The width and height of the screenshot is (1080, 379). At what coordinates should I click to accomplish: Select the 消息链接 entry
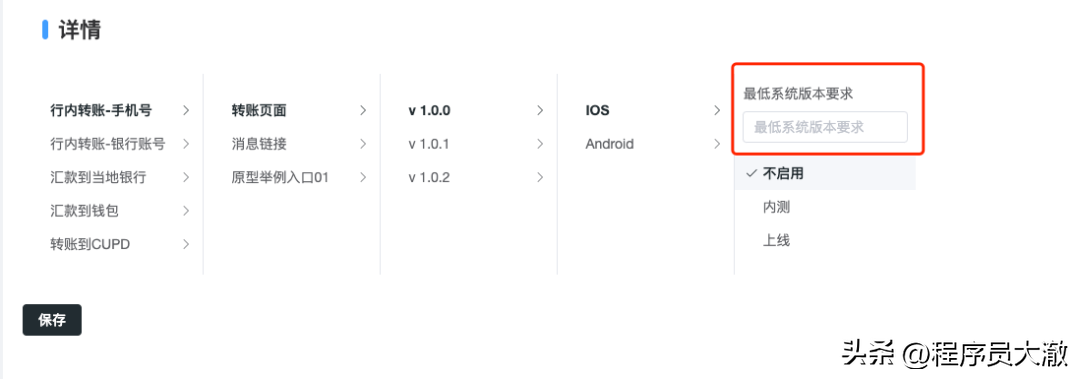pos(259,144)
